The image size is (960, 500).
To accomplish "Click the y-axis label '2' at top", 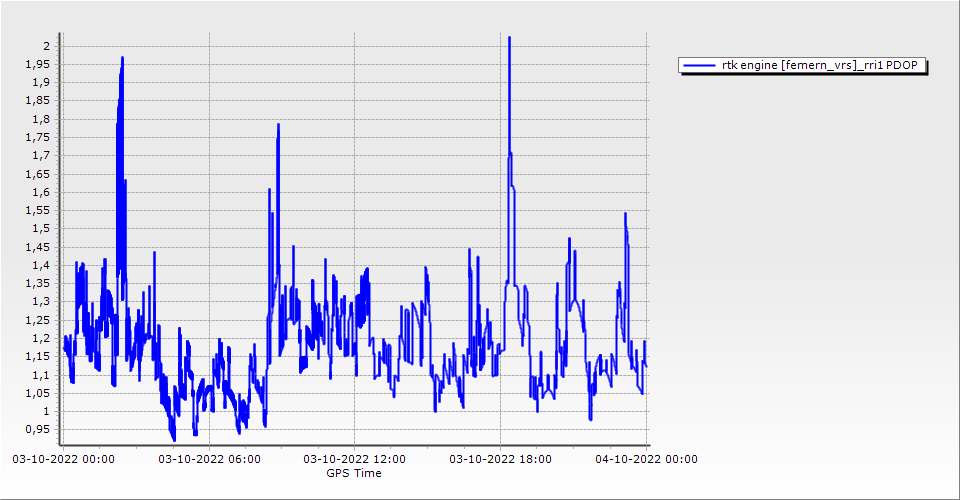I will pos(45,46).
